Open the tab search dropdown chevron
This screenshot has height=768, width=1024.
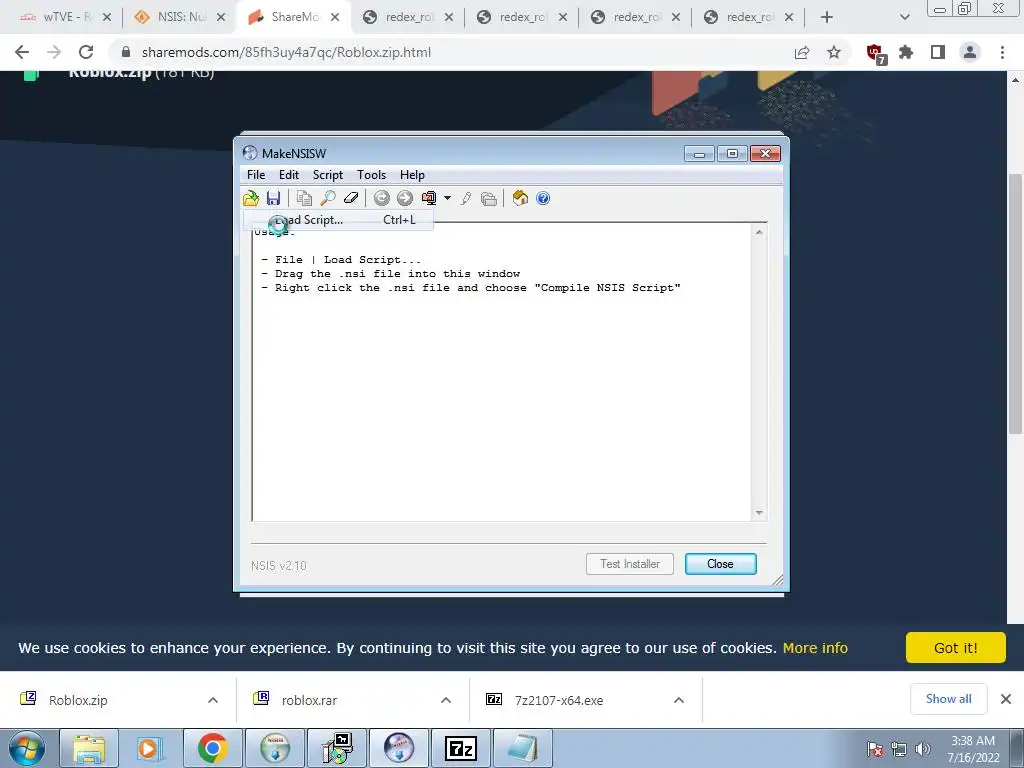[x=904, y=17]
